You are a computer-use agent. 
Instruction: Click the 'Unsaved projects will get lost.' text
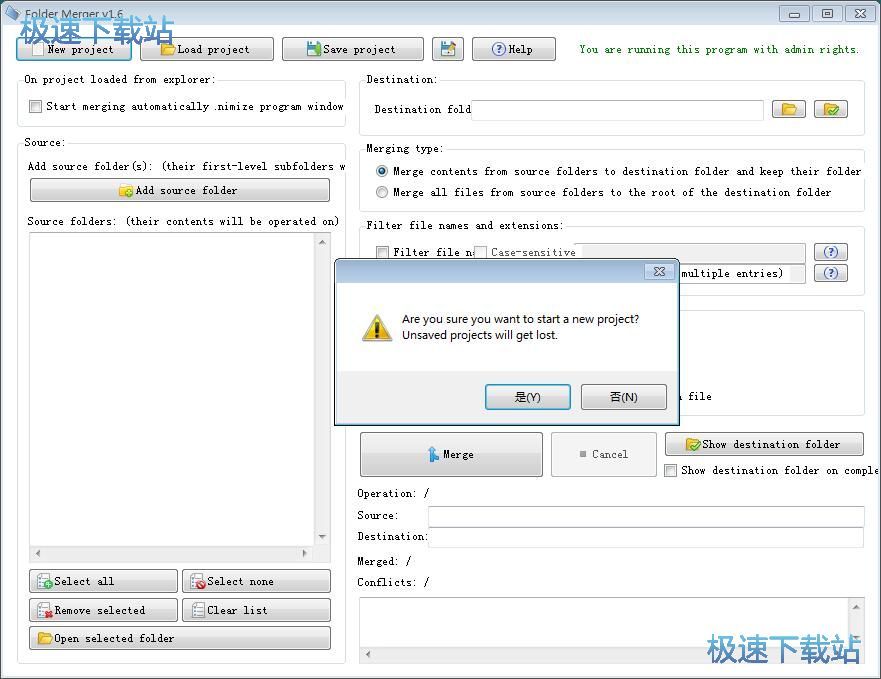tap(480, 335)
